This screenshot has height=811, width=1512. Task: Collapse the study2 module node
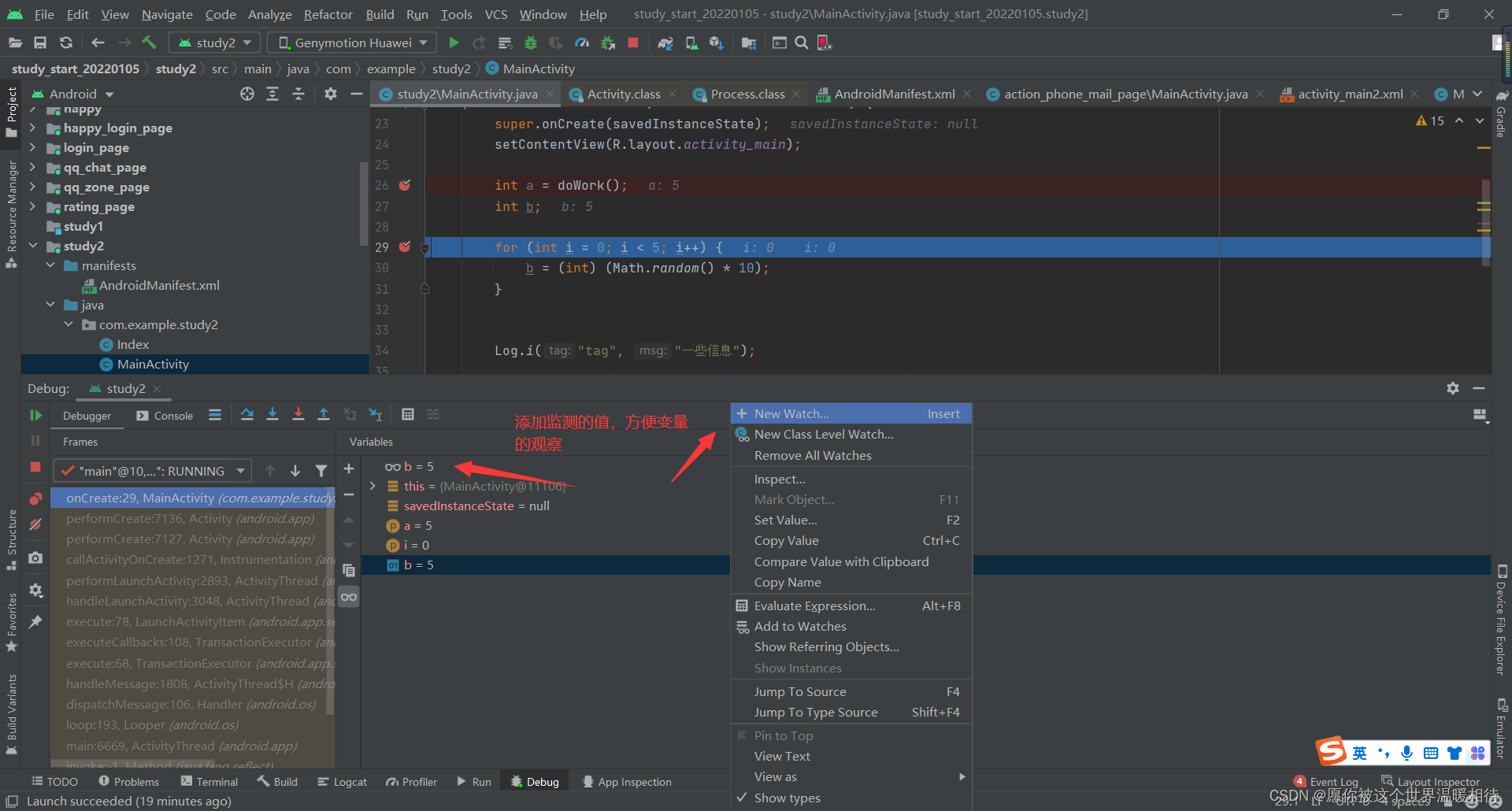(32, 246)
